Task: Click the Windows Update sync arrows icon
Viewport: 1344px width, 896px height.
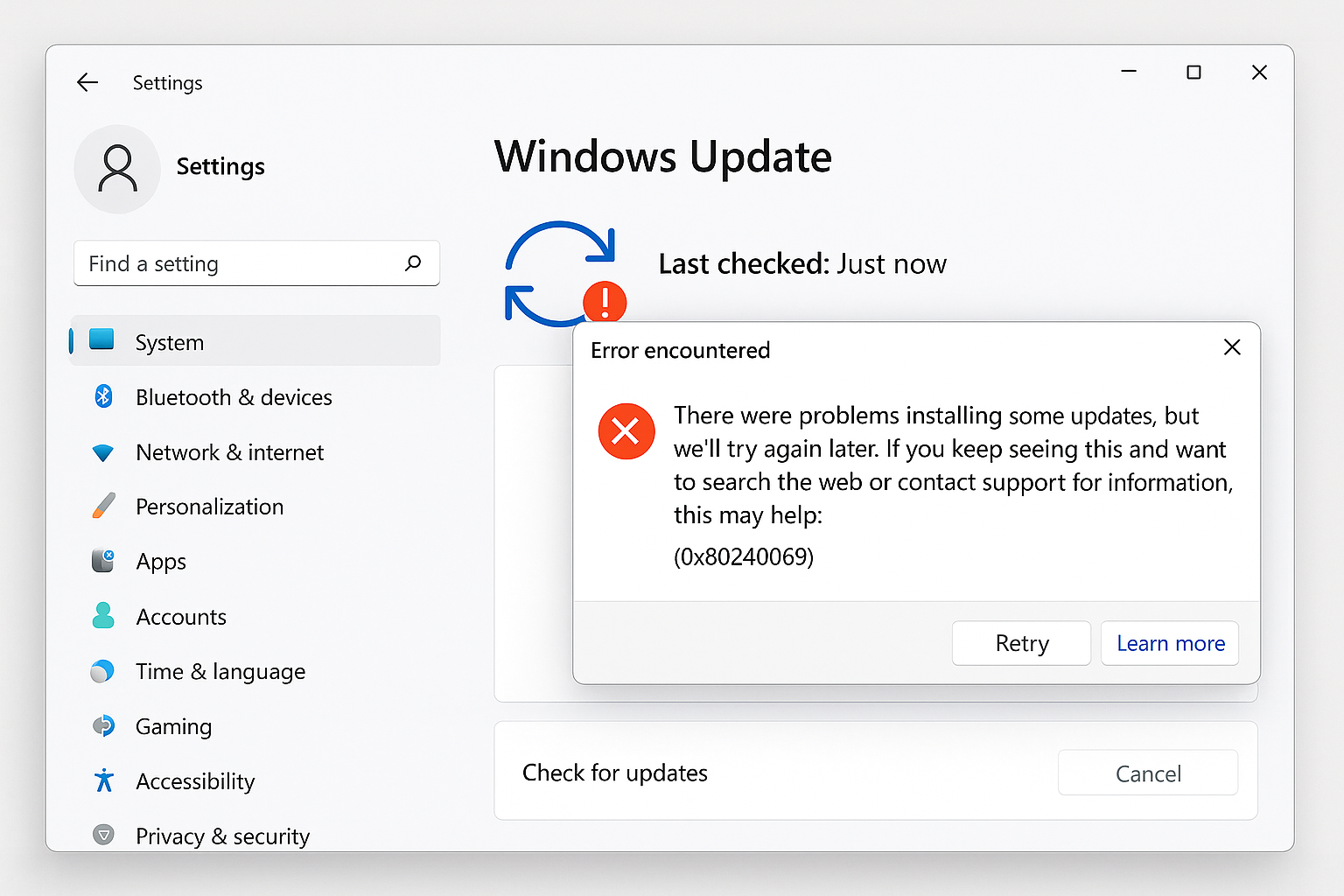Action: point(560,271)
